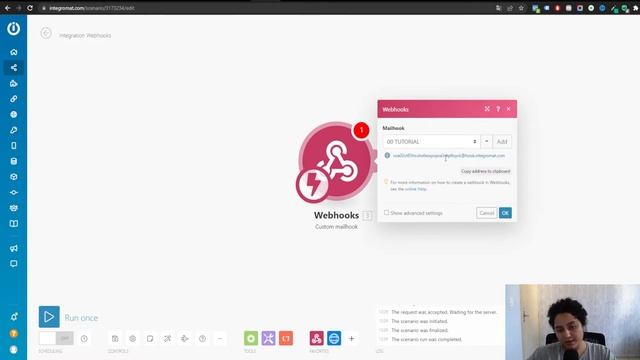Select log line 'The scenario was initialized'
The image size is (640, 360).
click(x=420, y=321)
